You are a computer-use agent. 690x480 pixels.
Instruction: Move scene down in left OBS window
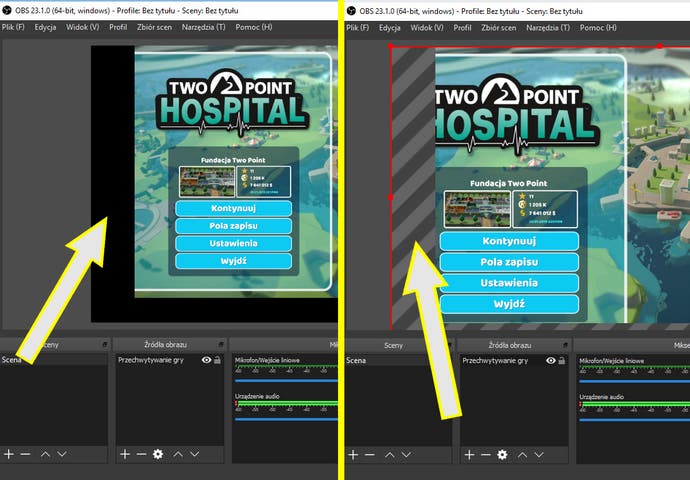[x=62, y=454]
